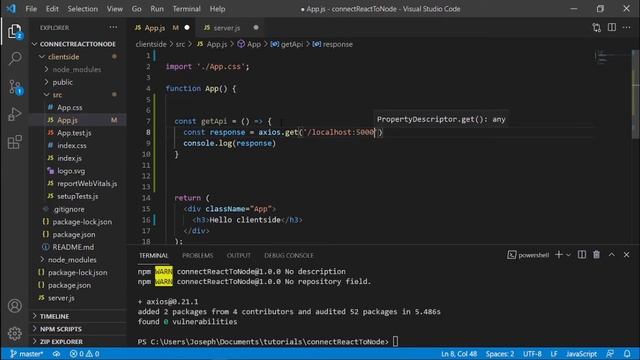Open the Explorer view in activity bar

pos(15,31)
